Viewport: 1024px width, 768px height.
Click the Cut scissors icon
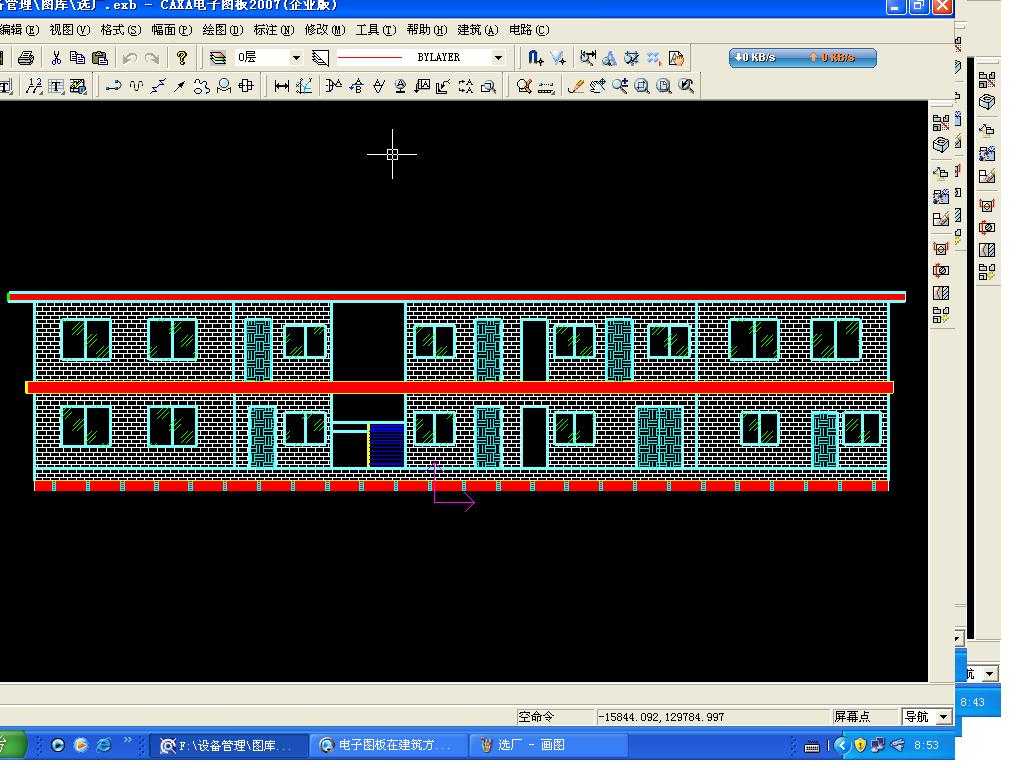(x=56, y=58)
